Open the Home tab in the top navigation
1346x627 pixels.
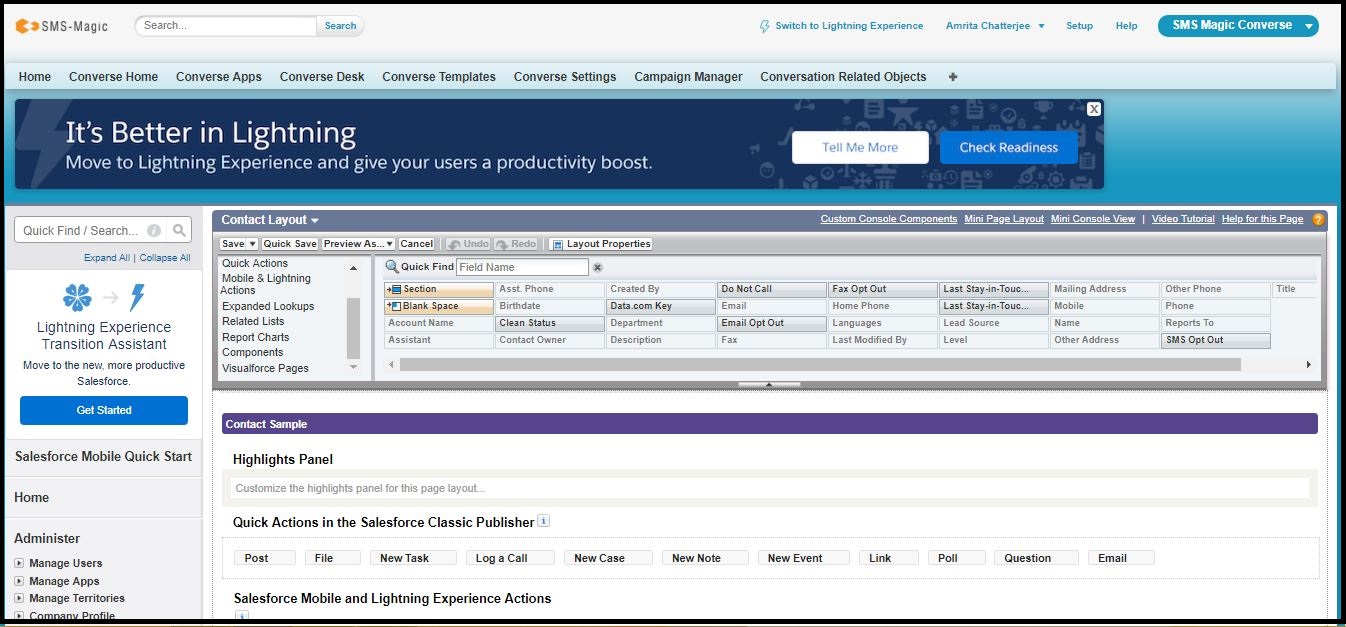point(35,77)
